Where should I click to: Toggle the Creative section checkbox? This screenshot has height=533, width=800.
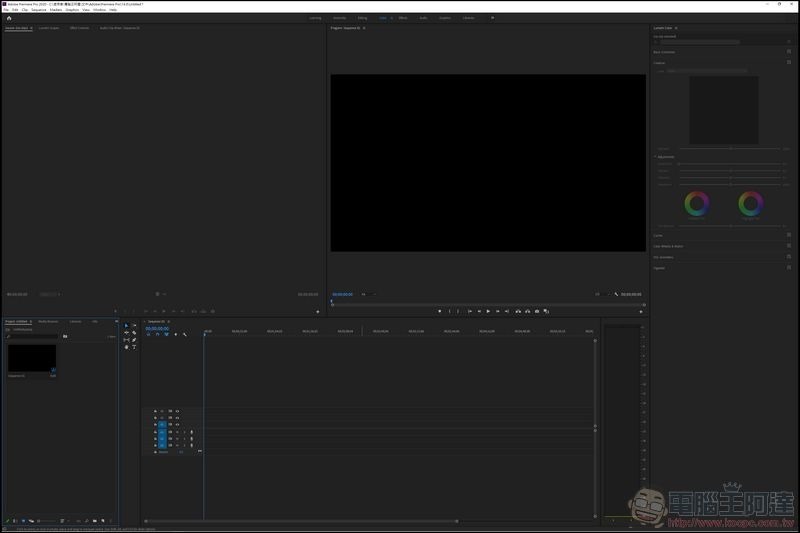pos(789,62)
